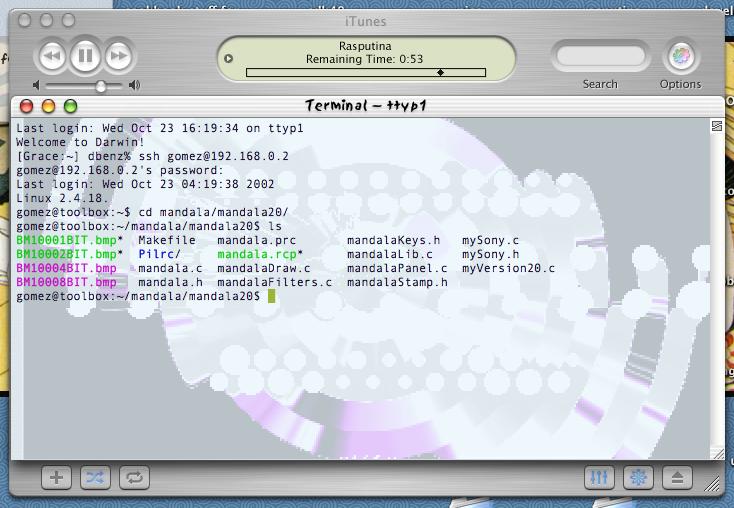Click mandalaDraw.c in the ls output
This screenshot has width=734, height=508.
(x=264, y=268)
